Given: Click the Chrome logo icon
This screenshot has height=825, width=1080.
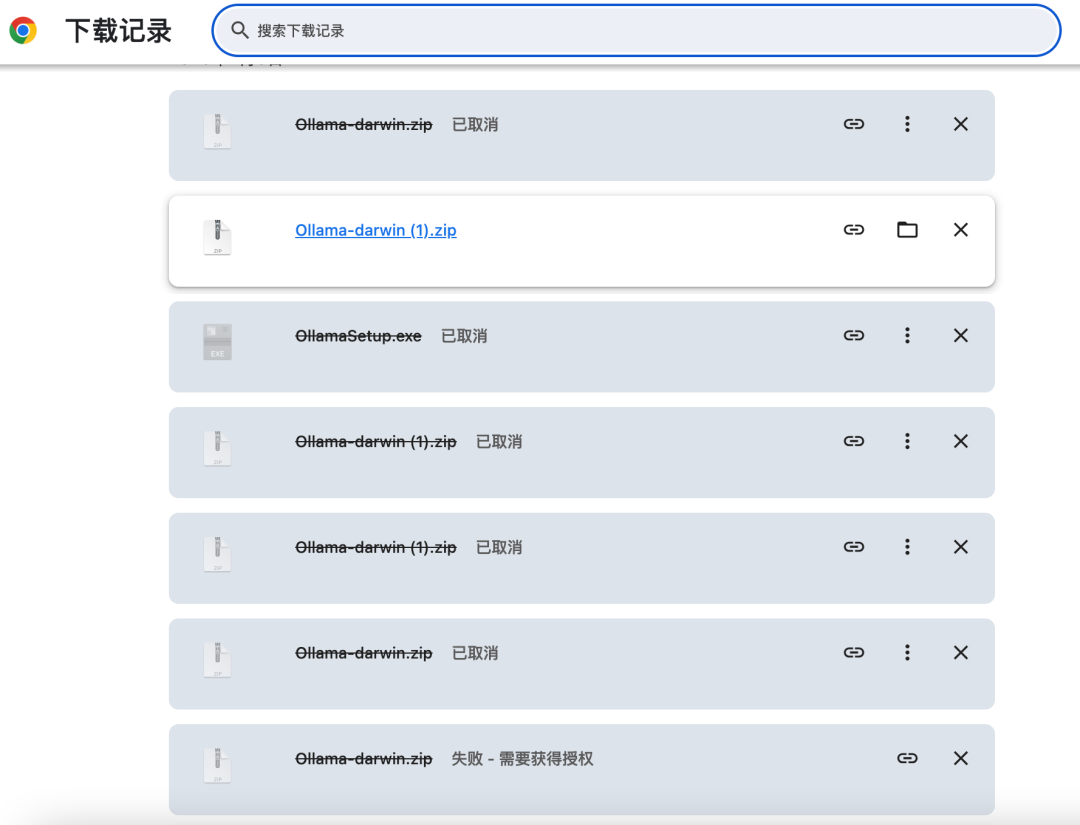Looking at the screenshot, I should pyautogui.click(x=23, y=30).
